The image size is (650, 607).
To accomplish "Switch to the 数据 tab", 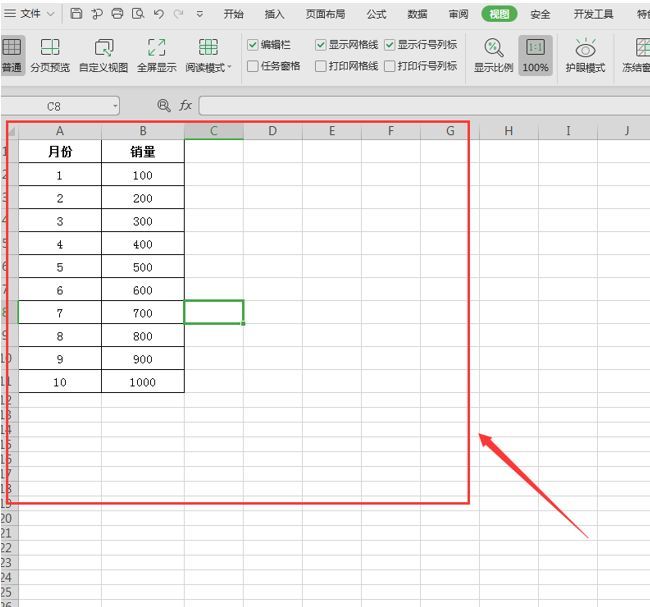I will pyautogui.click(x=417, y=14).
